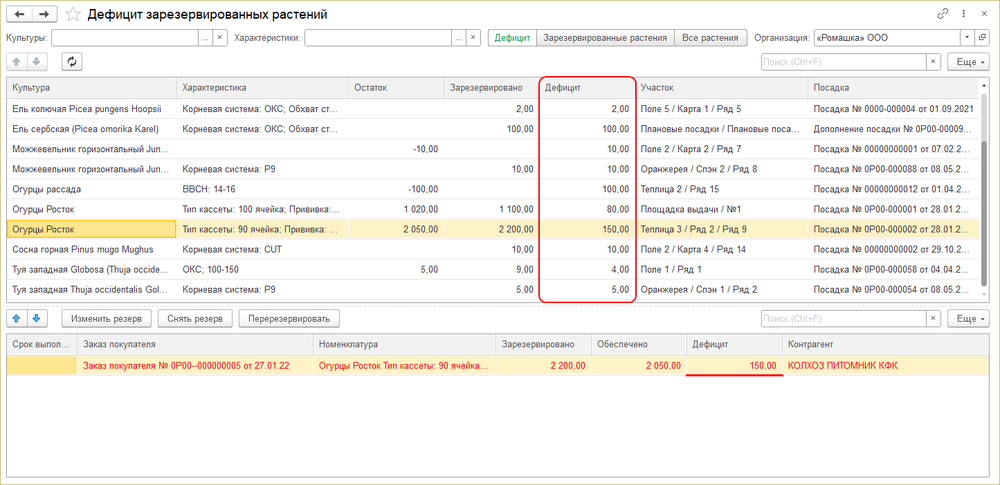This screenshot has width=1000, height=485.
Task: Click the back navigation arrow
Action: click(x=19, y=15)
